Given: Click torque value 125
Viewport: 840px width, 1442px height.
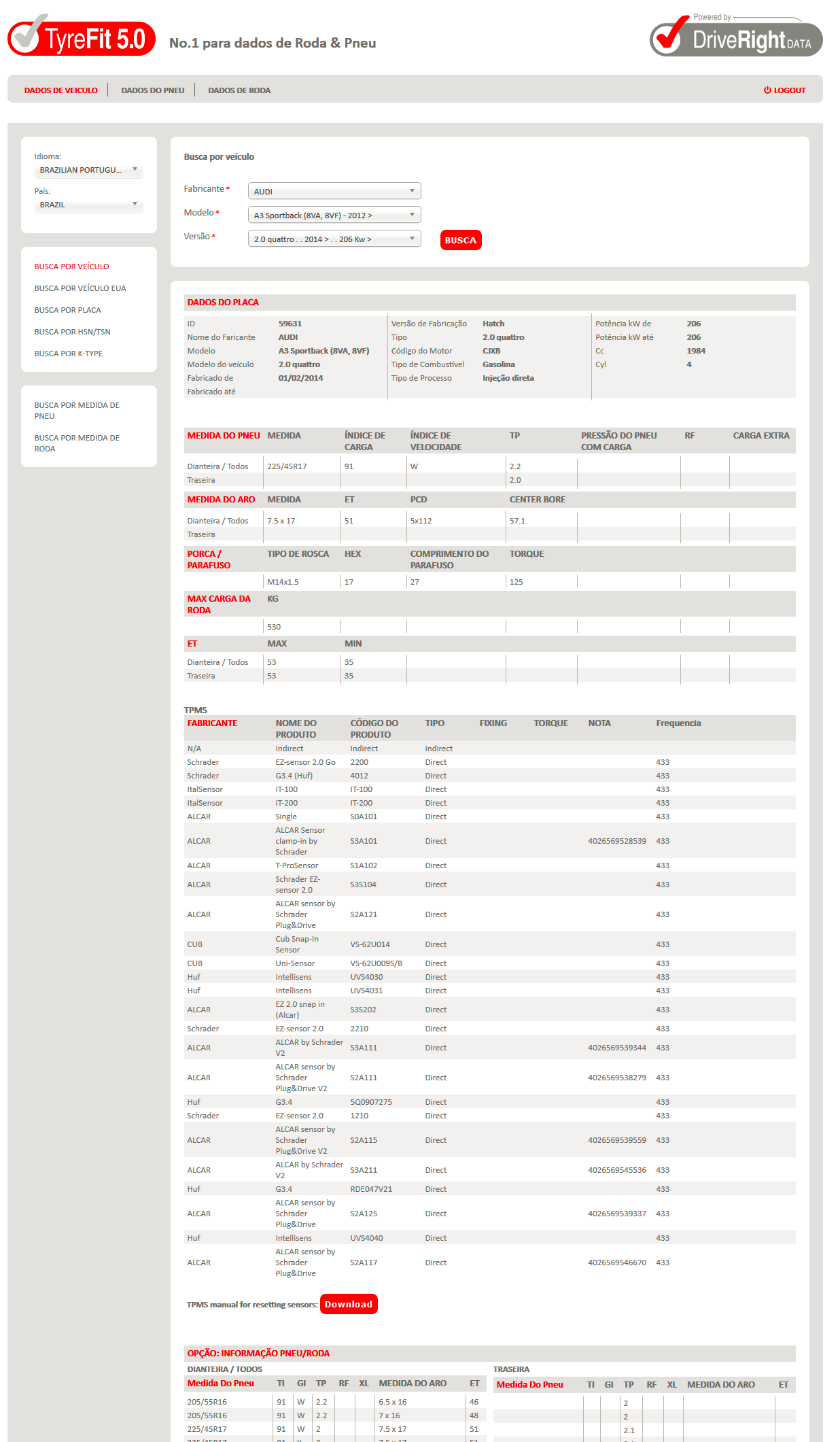Looking at the screenshot, I should 517,582.
